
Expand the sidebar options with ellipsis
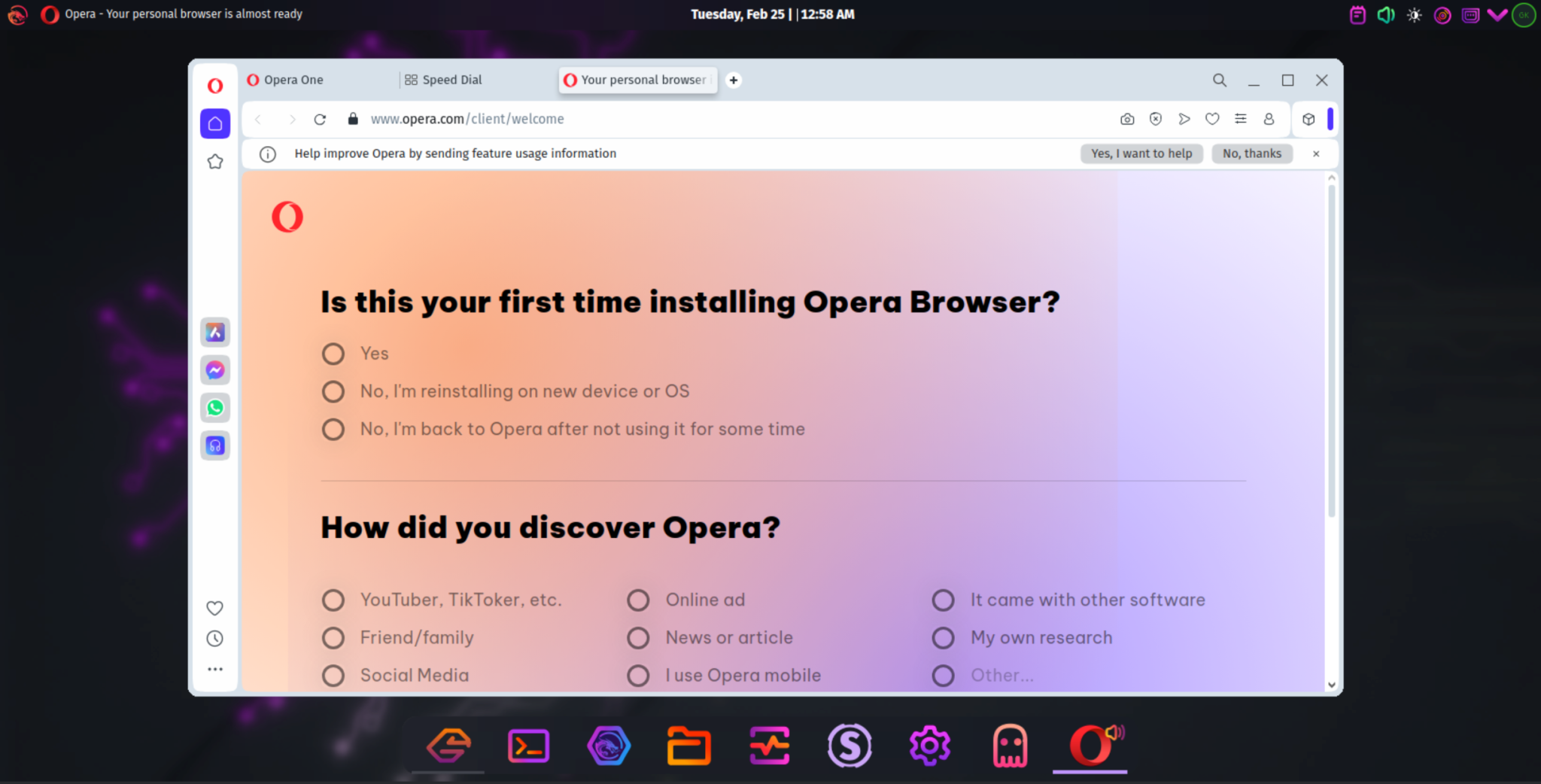[215, 668]
